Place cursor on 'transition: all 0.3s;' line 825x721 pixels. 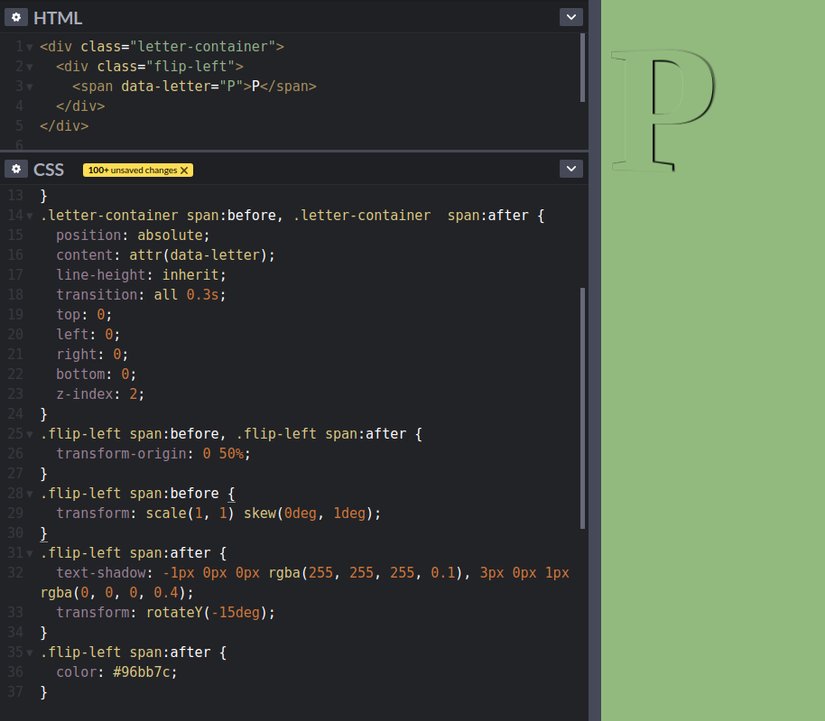point(141,295)
